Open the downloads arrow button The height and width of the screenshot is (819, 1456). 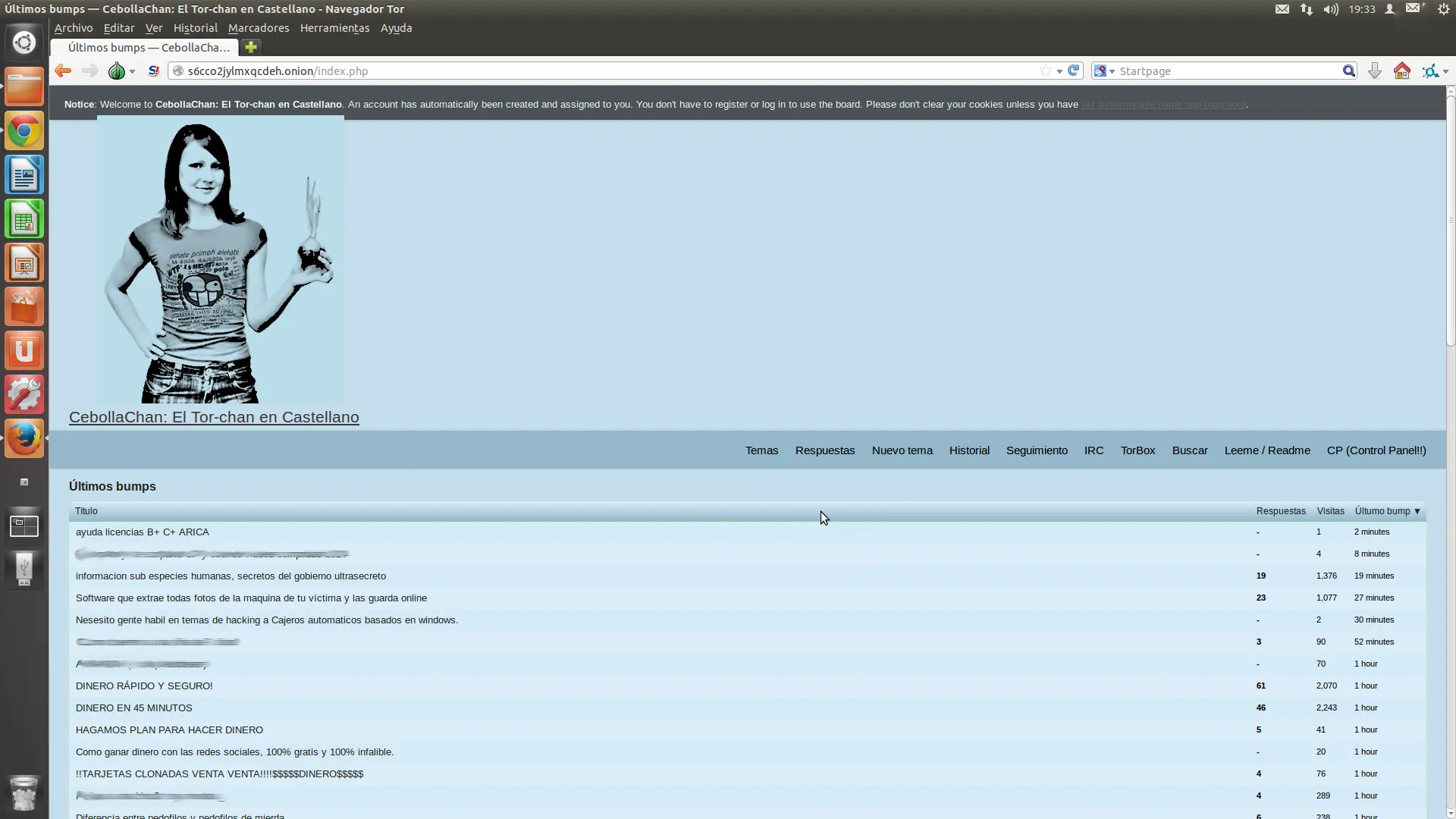(x=1374, y=71)
